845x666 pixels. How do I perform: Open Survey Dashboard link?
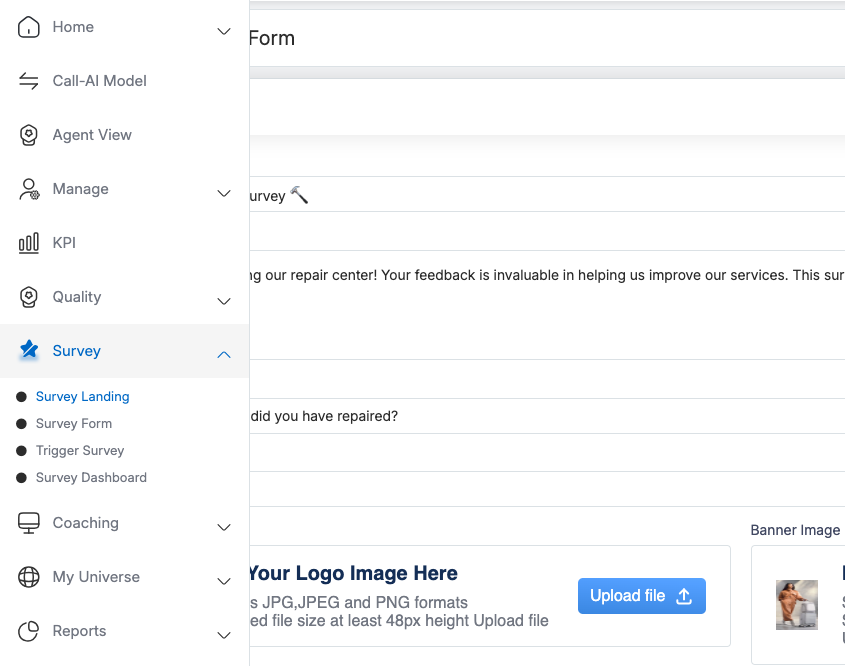91,478
